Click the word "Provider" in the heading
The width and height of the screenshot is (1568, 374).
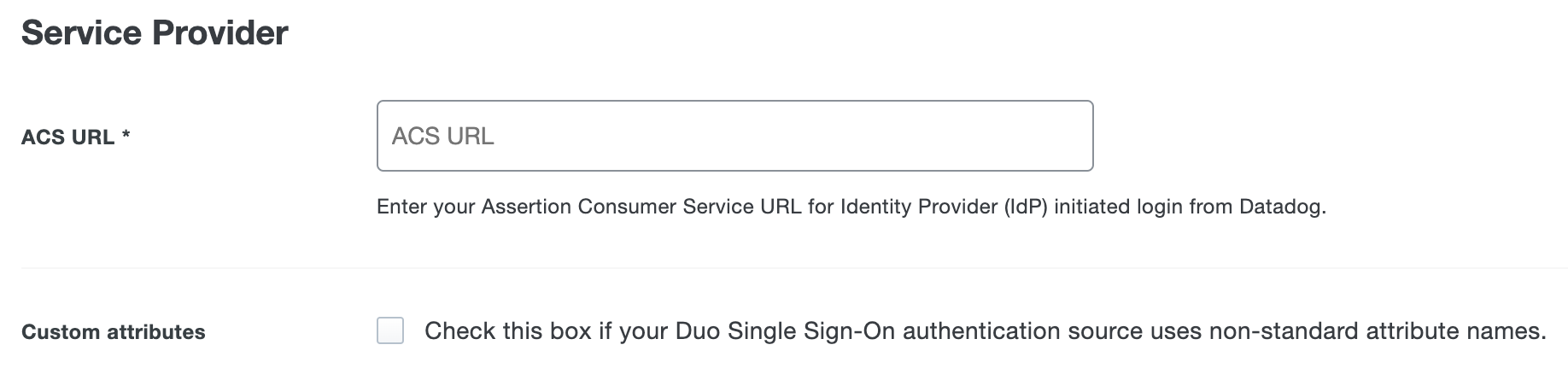[220, 33]
